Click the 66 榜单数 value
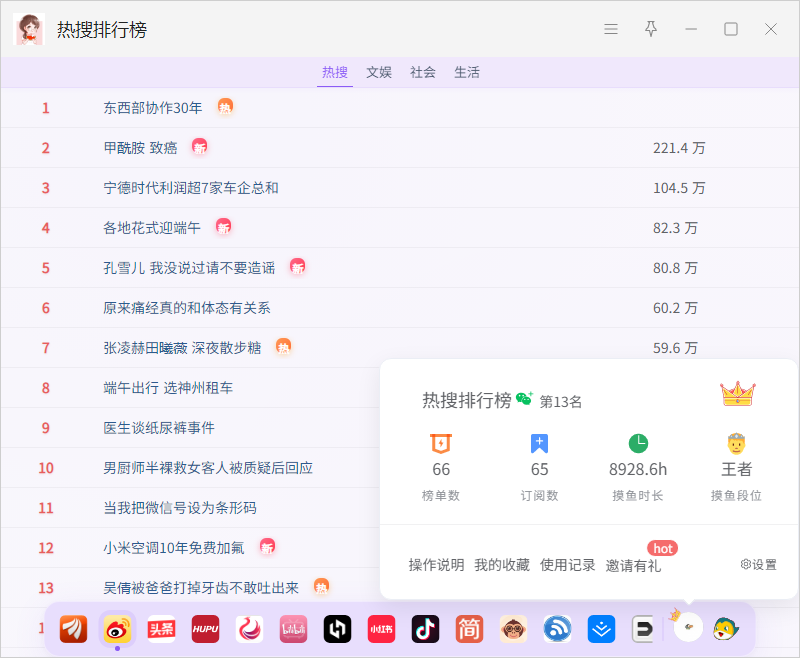The image size is (800, 658). (441, 469)
